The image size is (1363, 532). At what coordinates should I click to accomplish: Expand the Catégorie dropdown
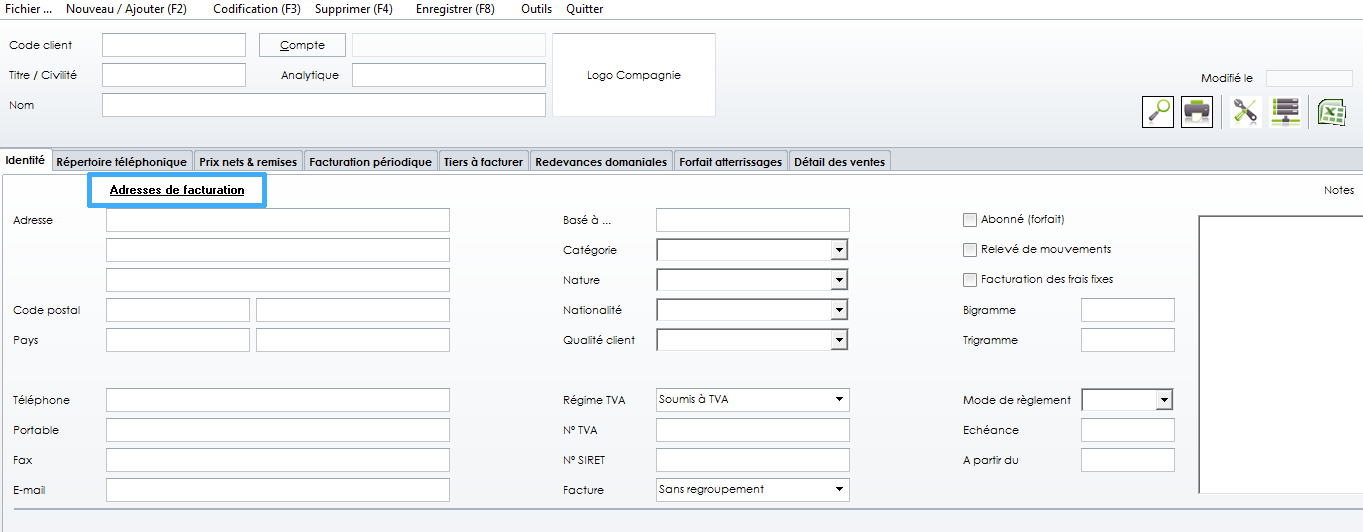point(839,250)
